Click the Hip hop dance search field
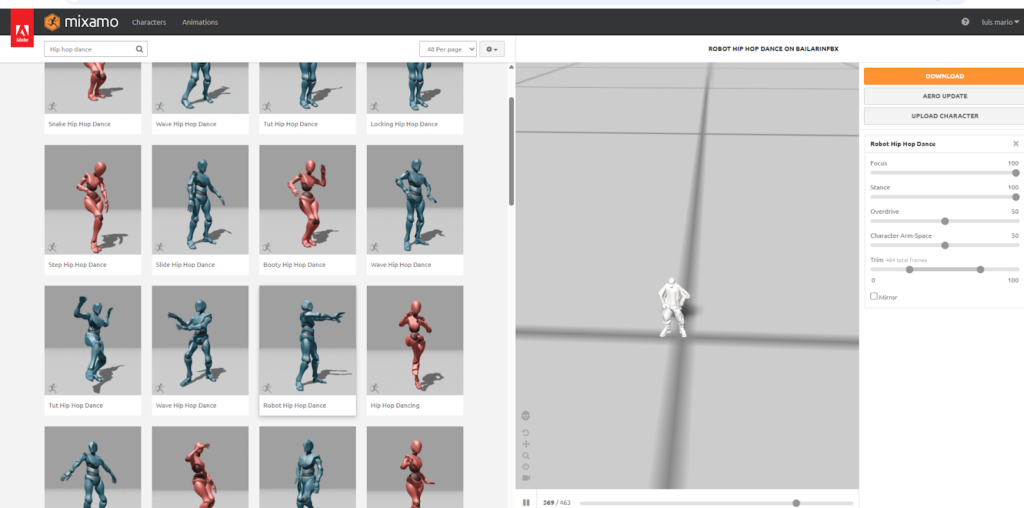 (x=96, y=49)
